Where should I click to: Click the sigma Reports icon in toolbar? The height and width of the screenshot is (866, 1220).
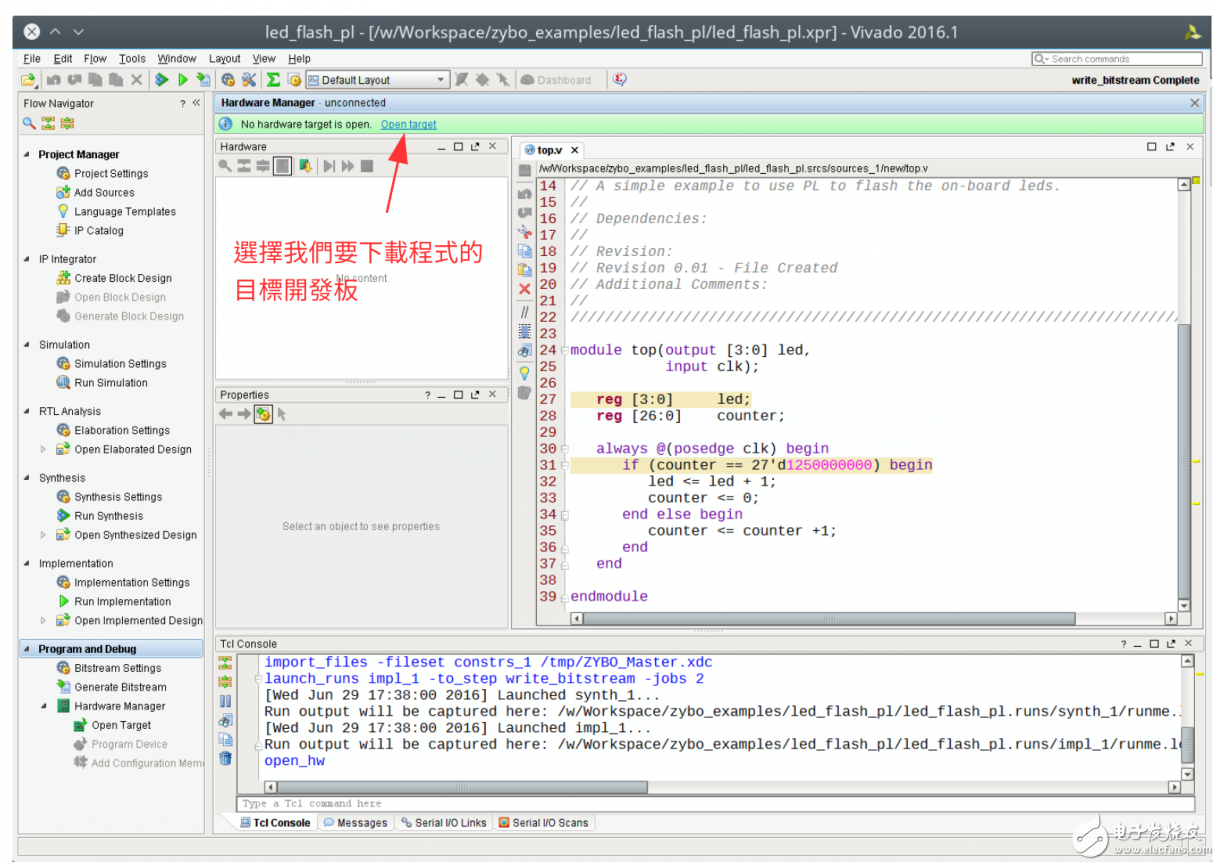pyautogui.click(x=273, y=80)
